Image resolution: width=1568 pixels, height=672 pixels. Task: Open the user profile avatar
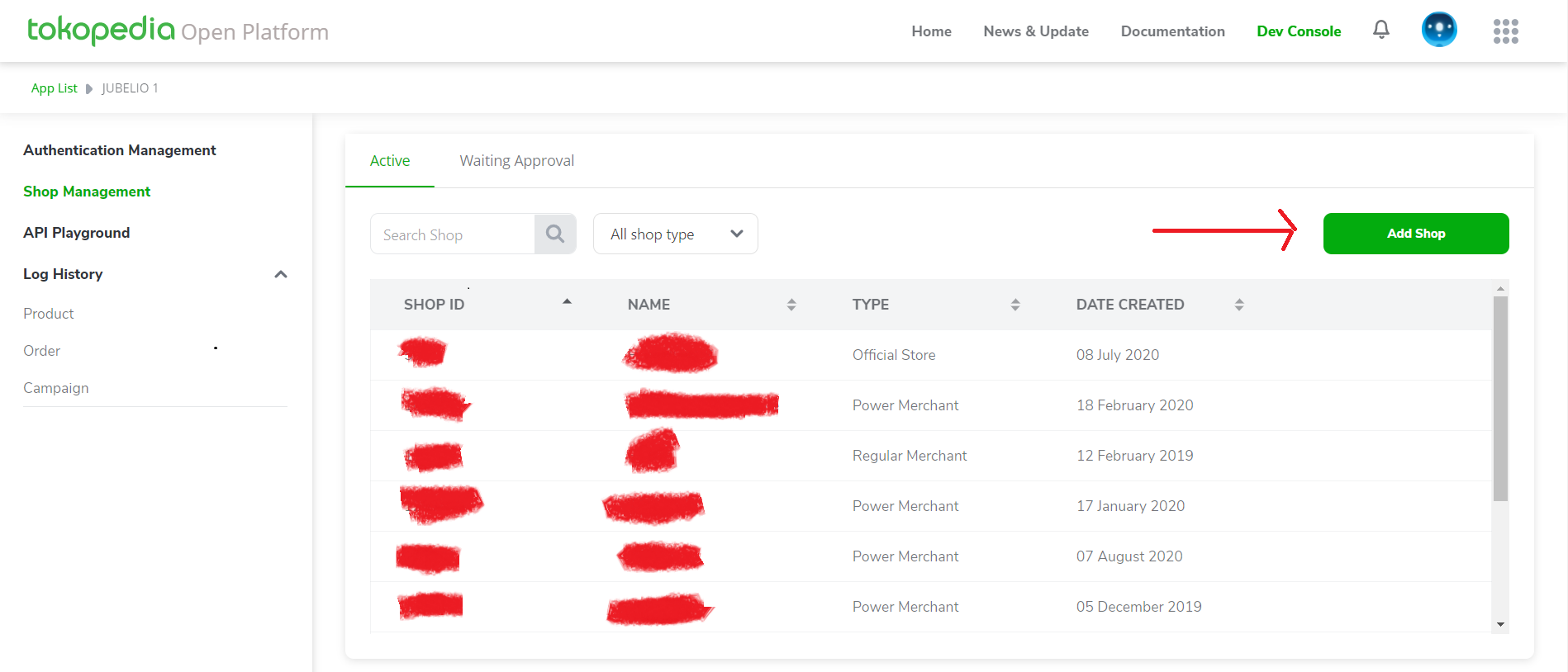(x=1439, y=30)
